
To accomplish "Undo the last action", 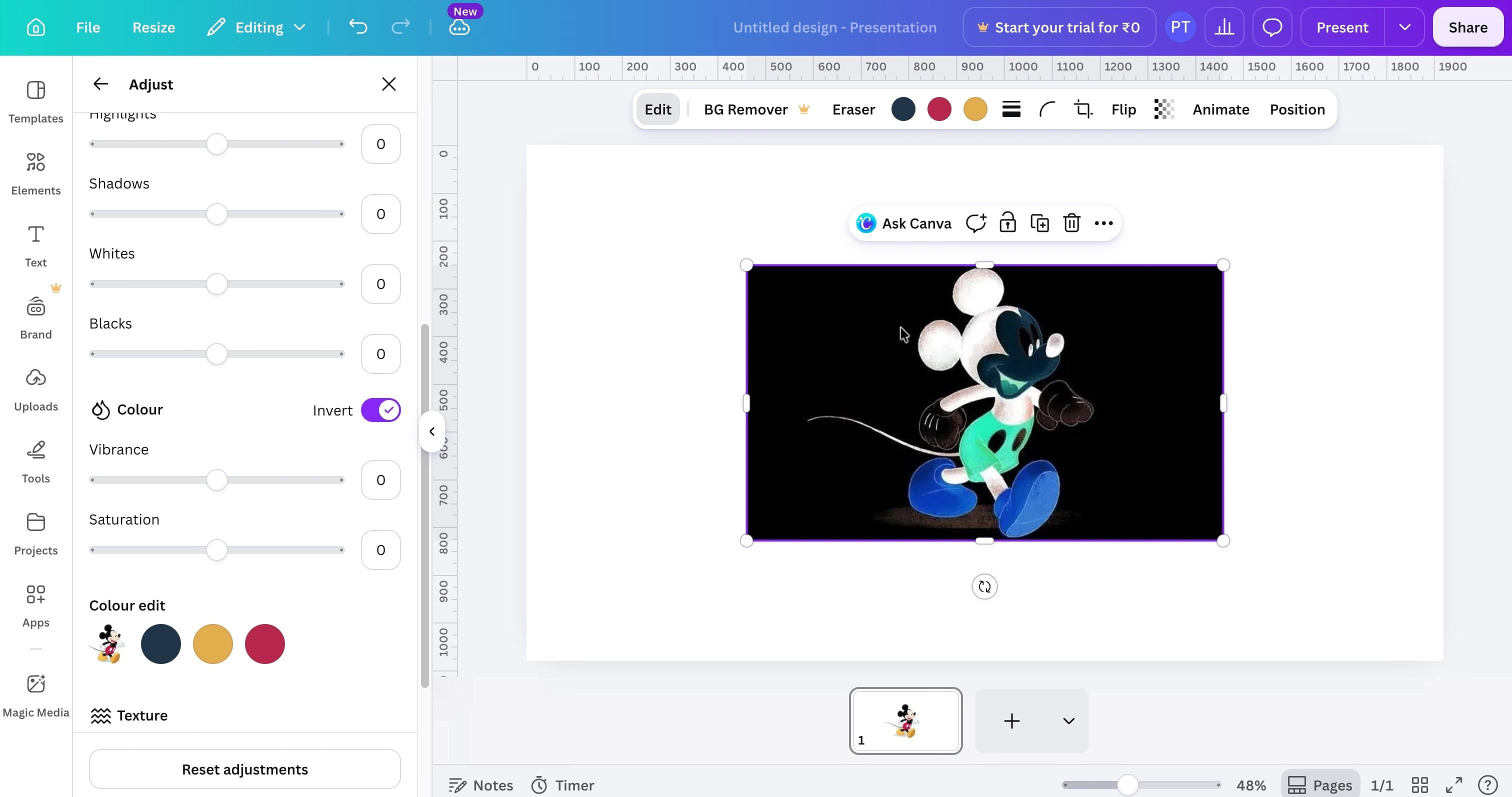I will click(358, 27).
